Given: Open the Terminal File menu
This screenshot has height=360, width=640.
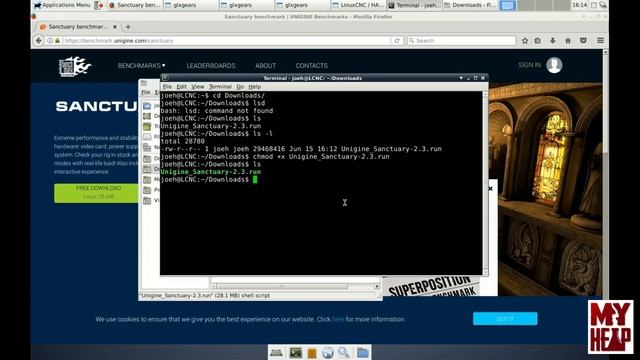Looking at the screenshot, I should (167, 87).
